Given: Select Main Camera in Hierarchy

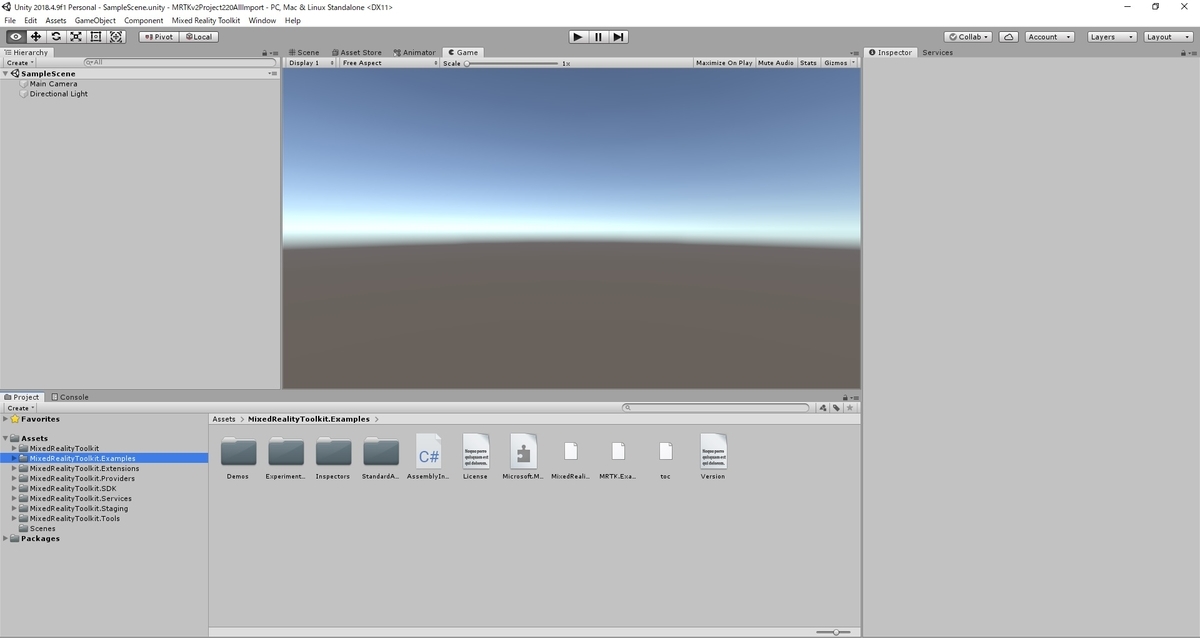Looking at the screenshot, I should 53,84.
